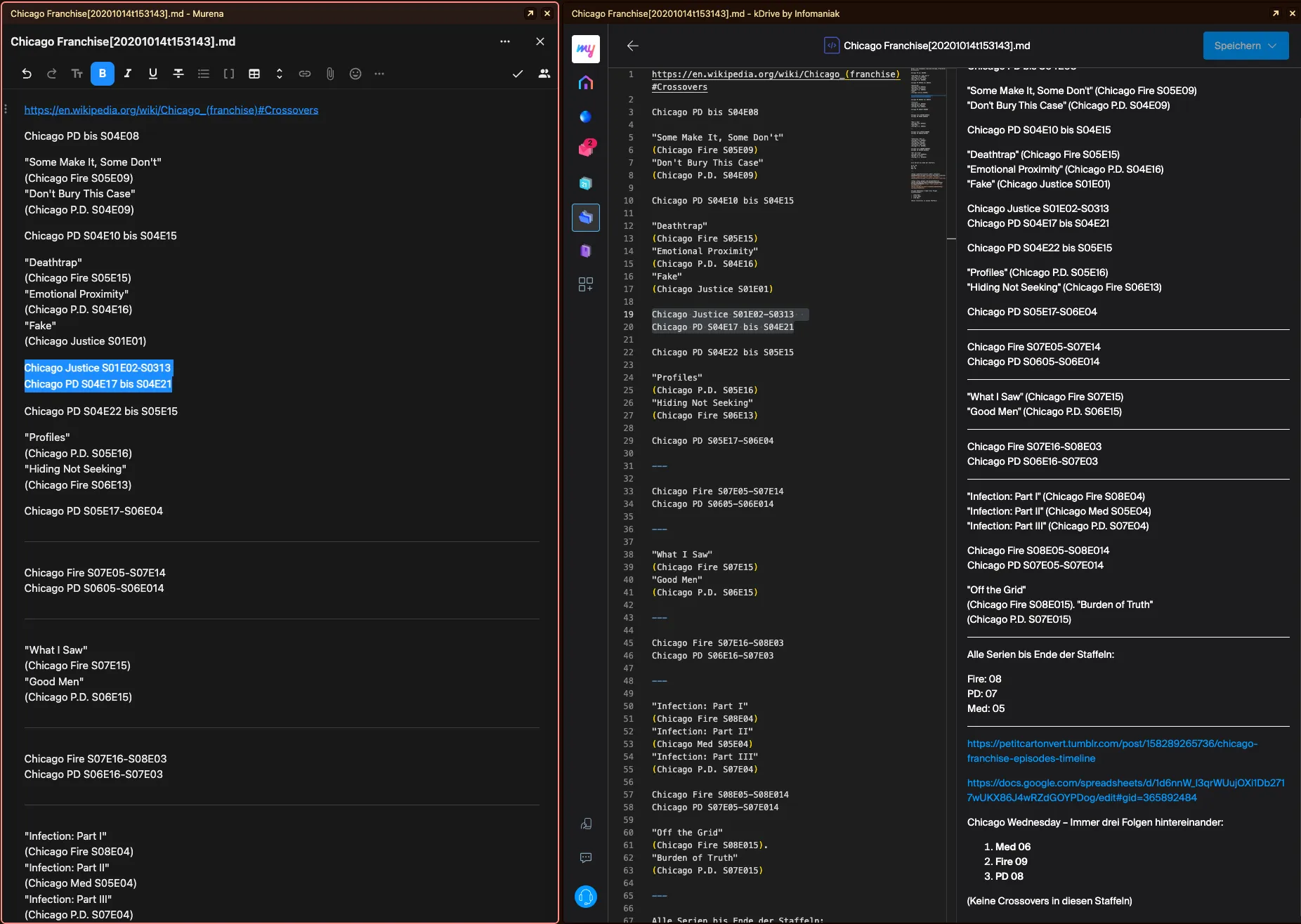This screenshot has height=924, width=1301.
Task: Click the paperclip attachment icon
Action: click(330, 74)
